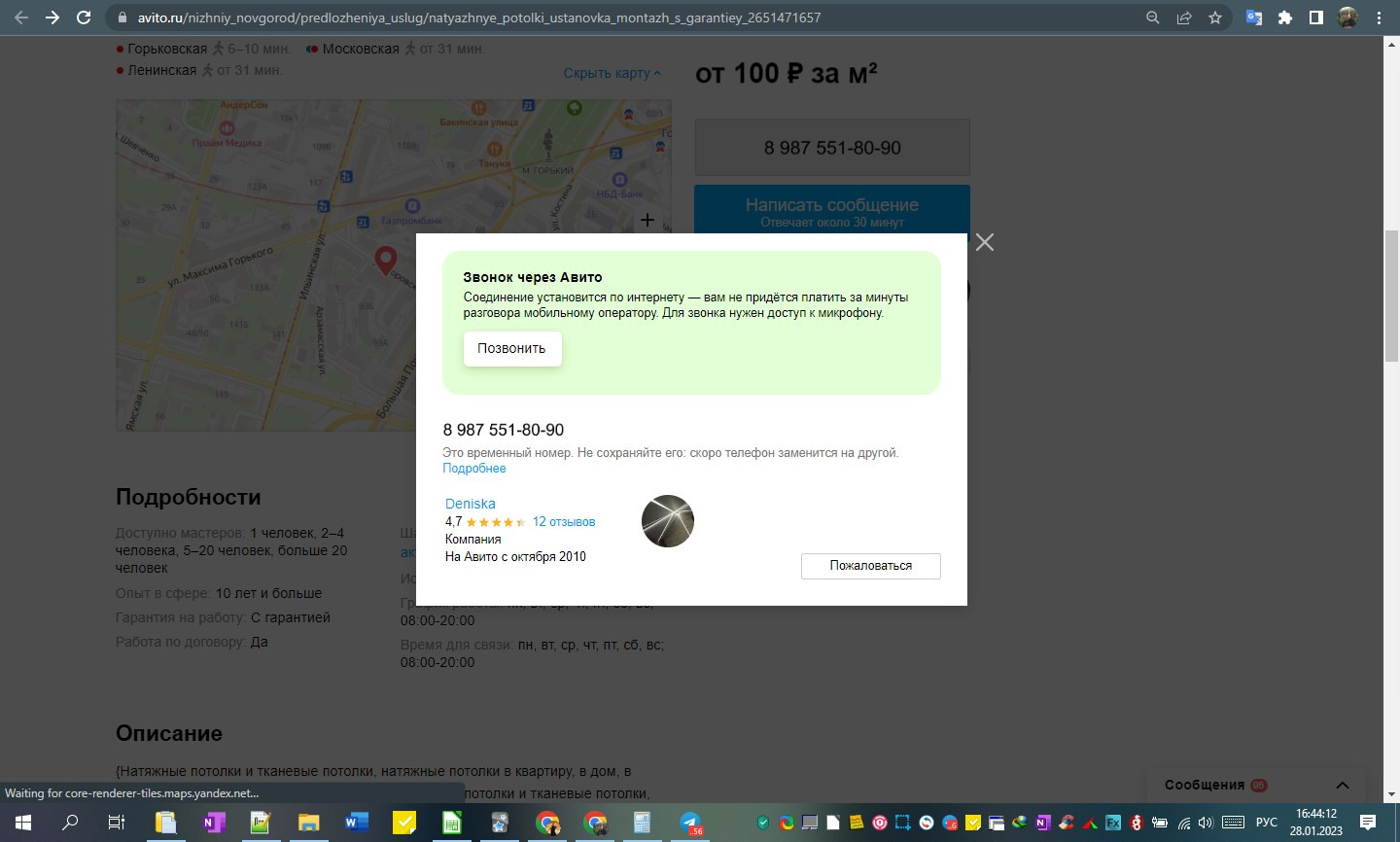The image size is (1400, 842).
Task: Click the 8 987 551-80-90 number in popup
Action: [504, 430]
